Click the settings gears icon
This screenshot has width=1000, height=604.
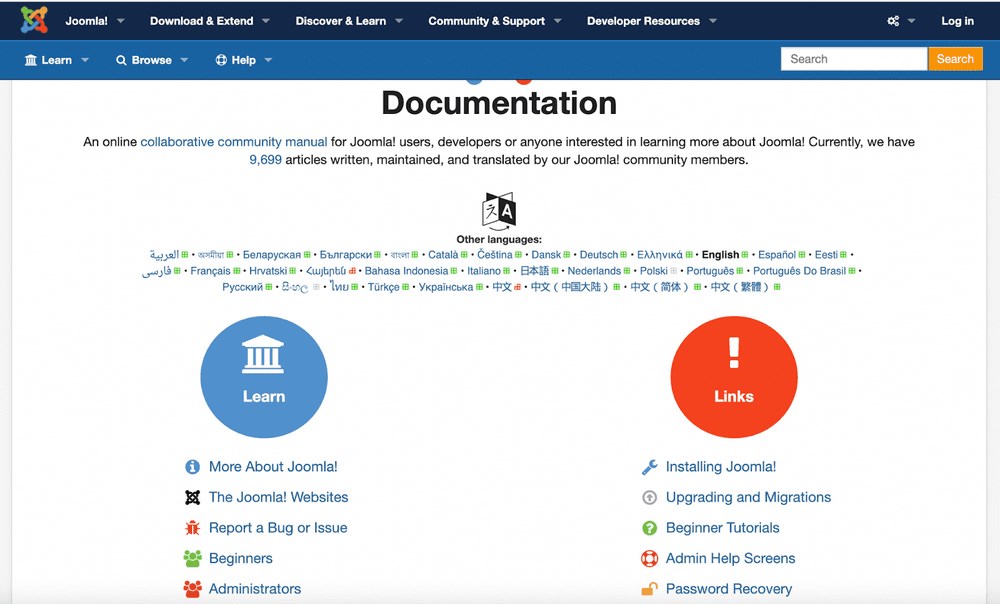tap(893, 21)
